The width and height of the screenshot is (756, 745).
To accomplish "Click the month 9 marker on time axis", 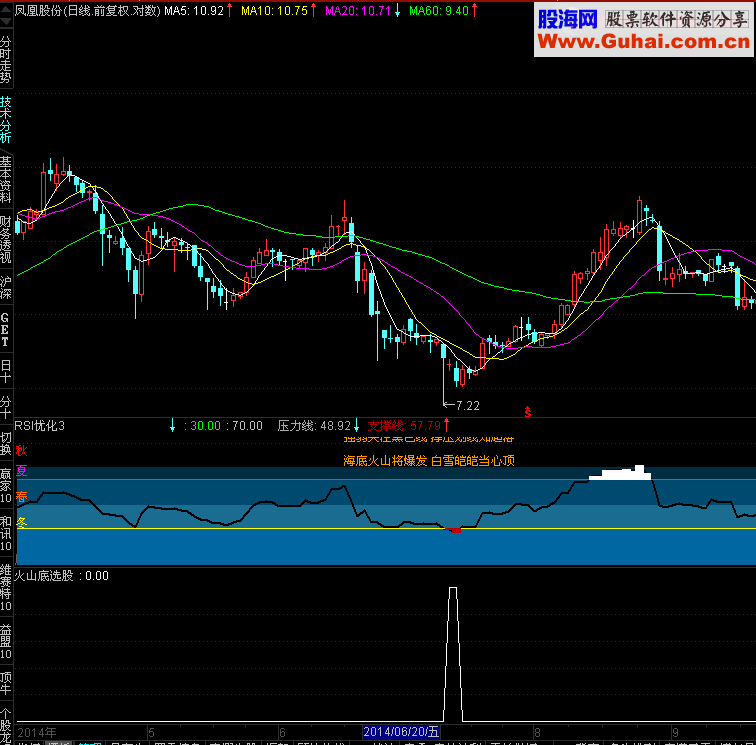I will click(x=675, y=733).
